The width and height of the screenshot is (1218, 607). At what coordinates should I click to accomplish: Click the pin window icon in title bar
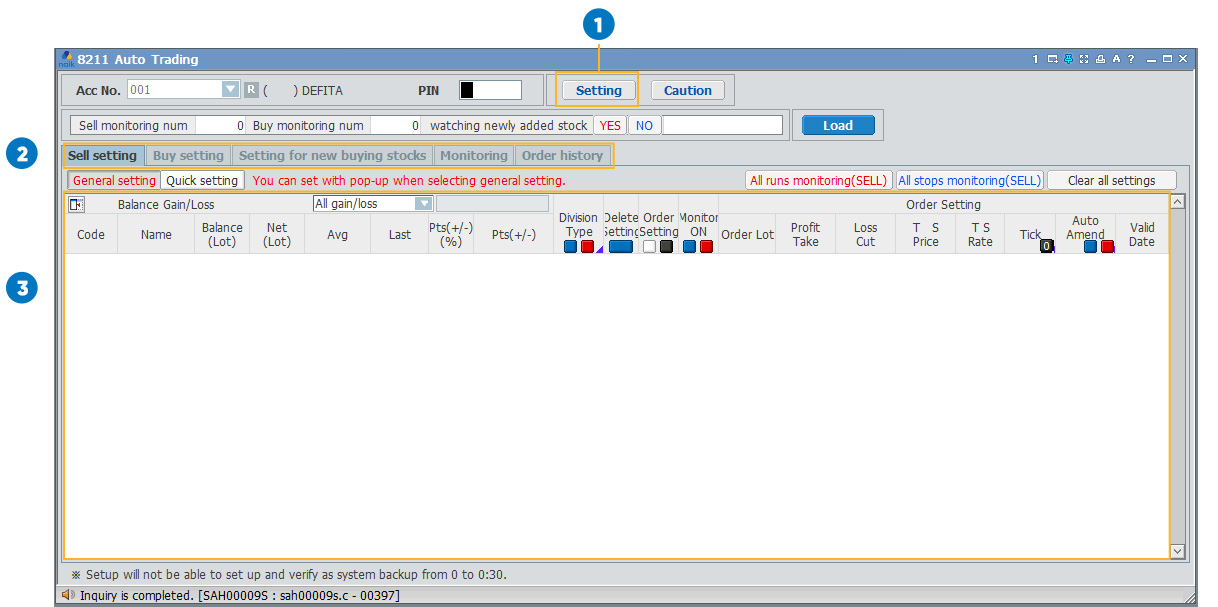(1068, 59)
